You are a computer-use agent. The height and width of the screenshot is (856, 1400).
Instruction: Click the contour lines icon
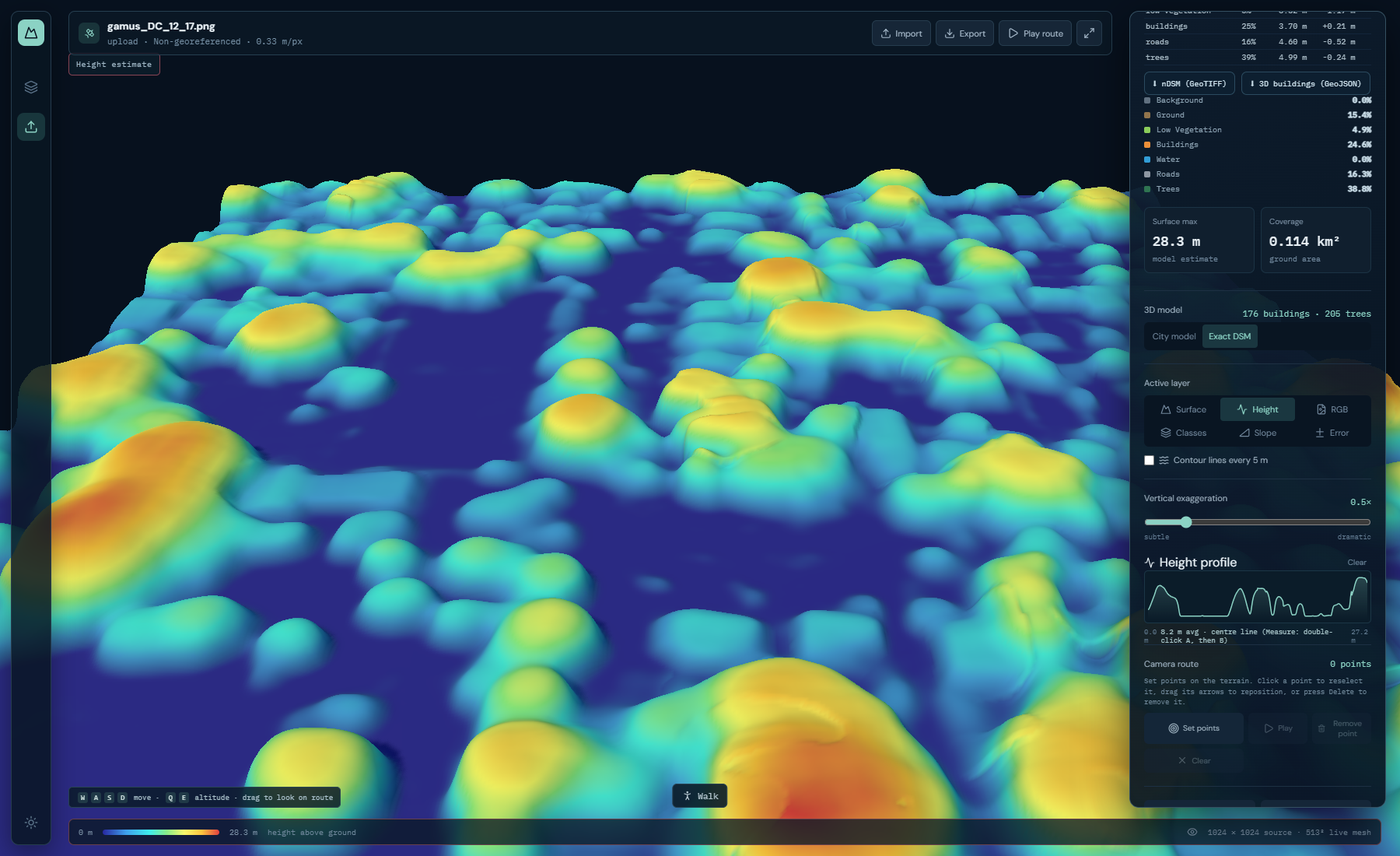pos(1164,460)
